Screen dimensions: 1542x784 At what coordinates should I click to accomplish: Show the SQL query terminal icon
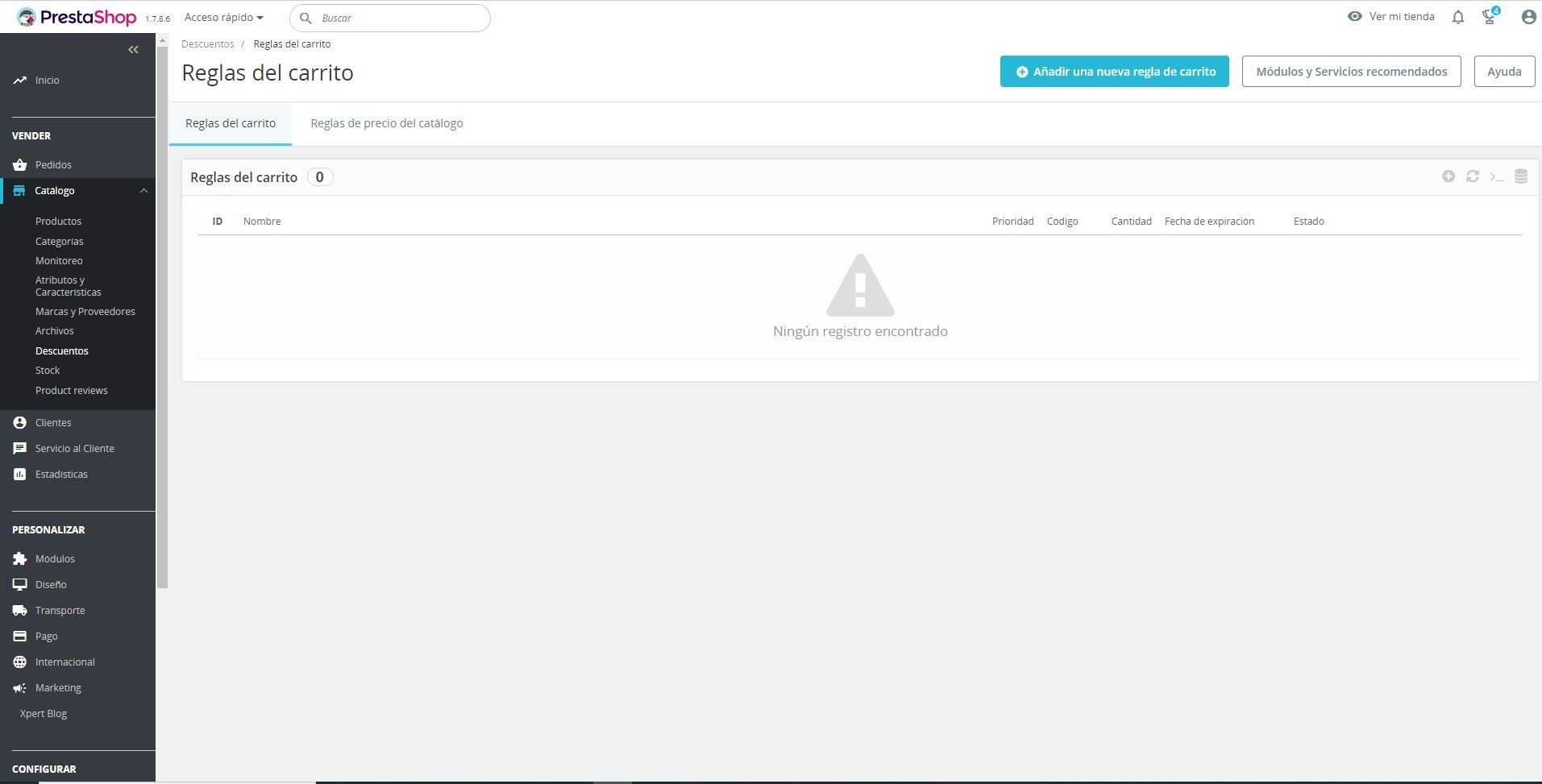click(1497, 176)
